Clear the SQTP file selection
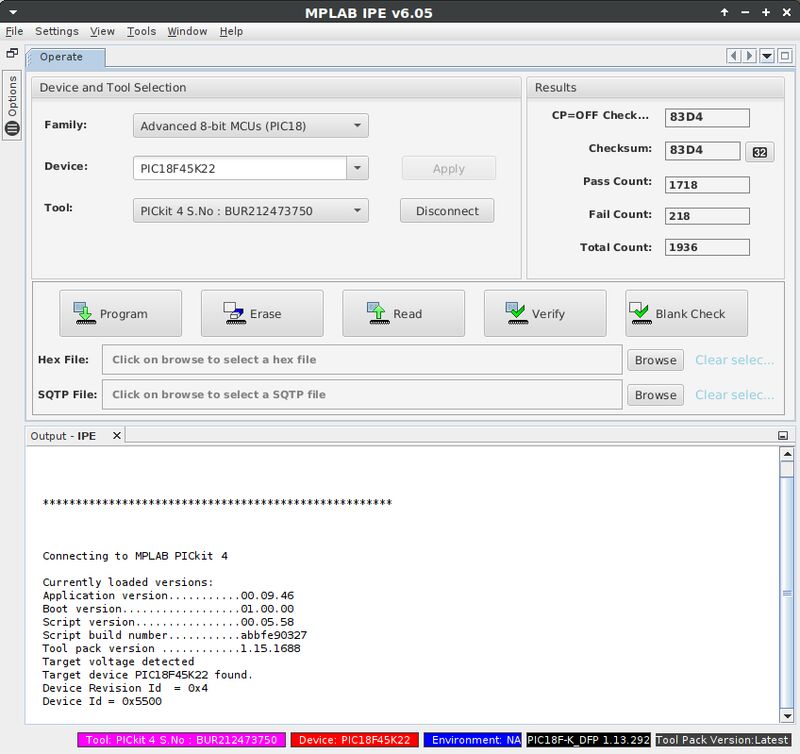800x754 pixels. 734,395
